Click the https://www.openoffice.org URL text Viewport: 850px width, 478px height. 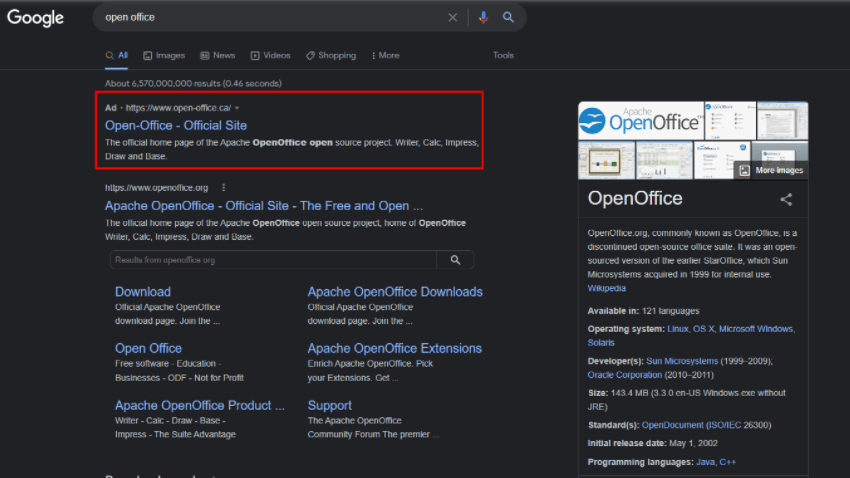point(156,188)
